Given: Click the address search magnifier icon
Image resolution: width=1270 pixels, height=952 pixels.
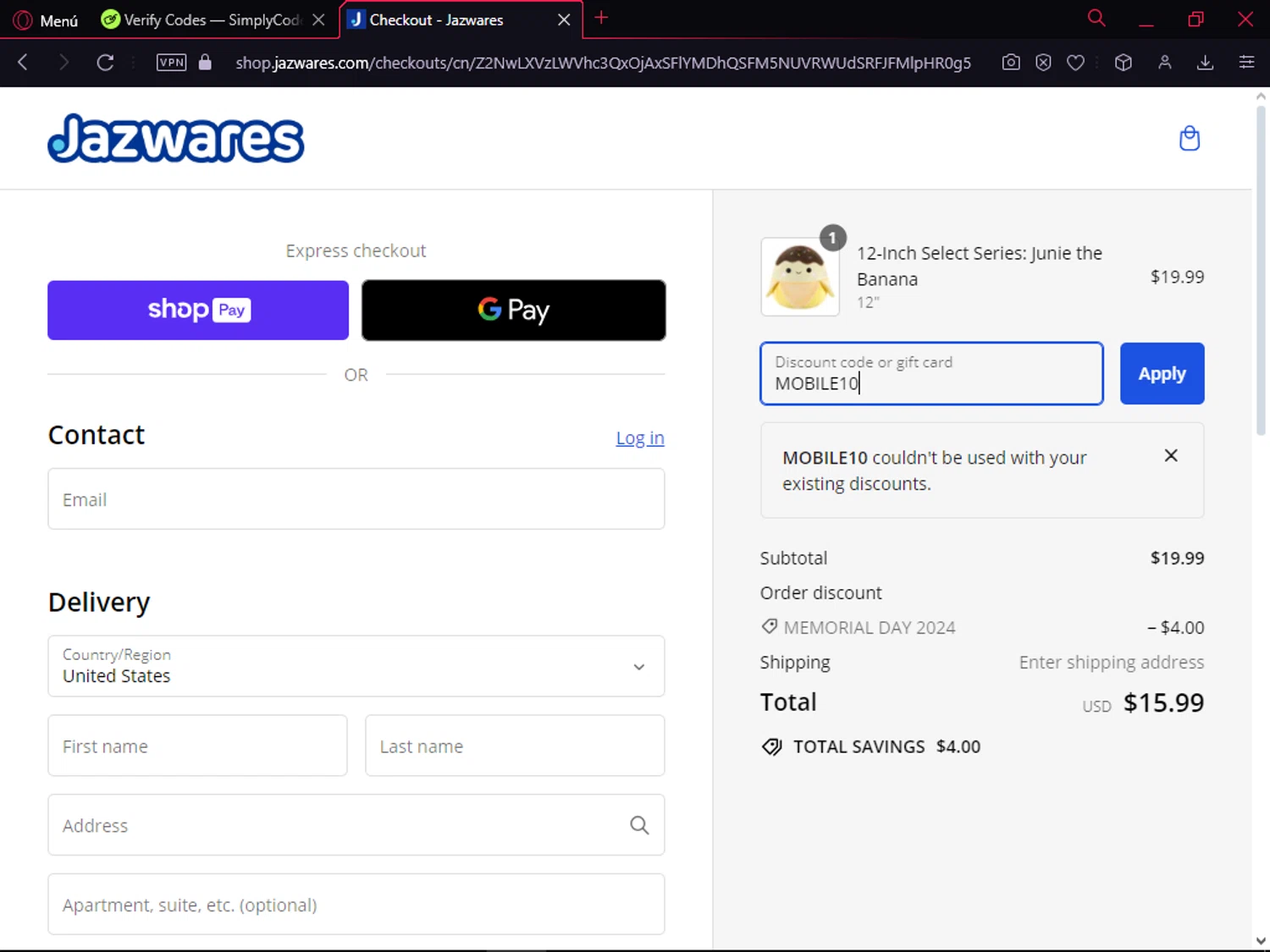Looking at the screenshot, I should (639, 825).
